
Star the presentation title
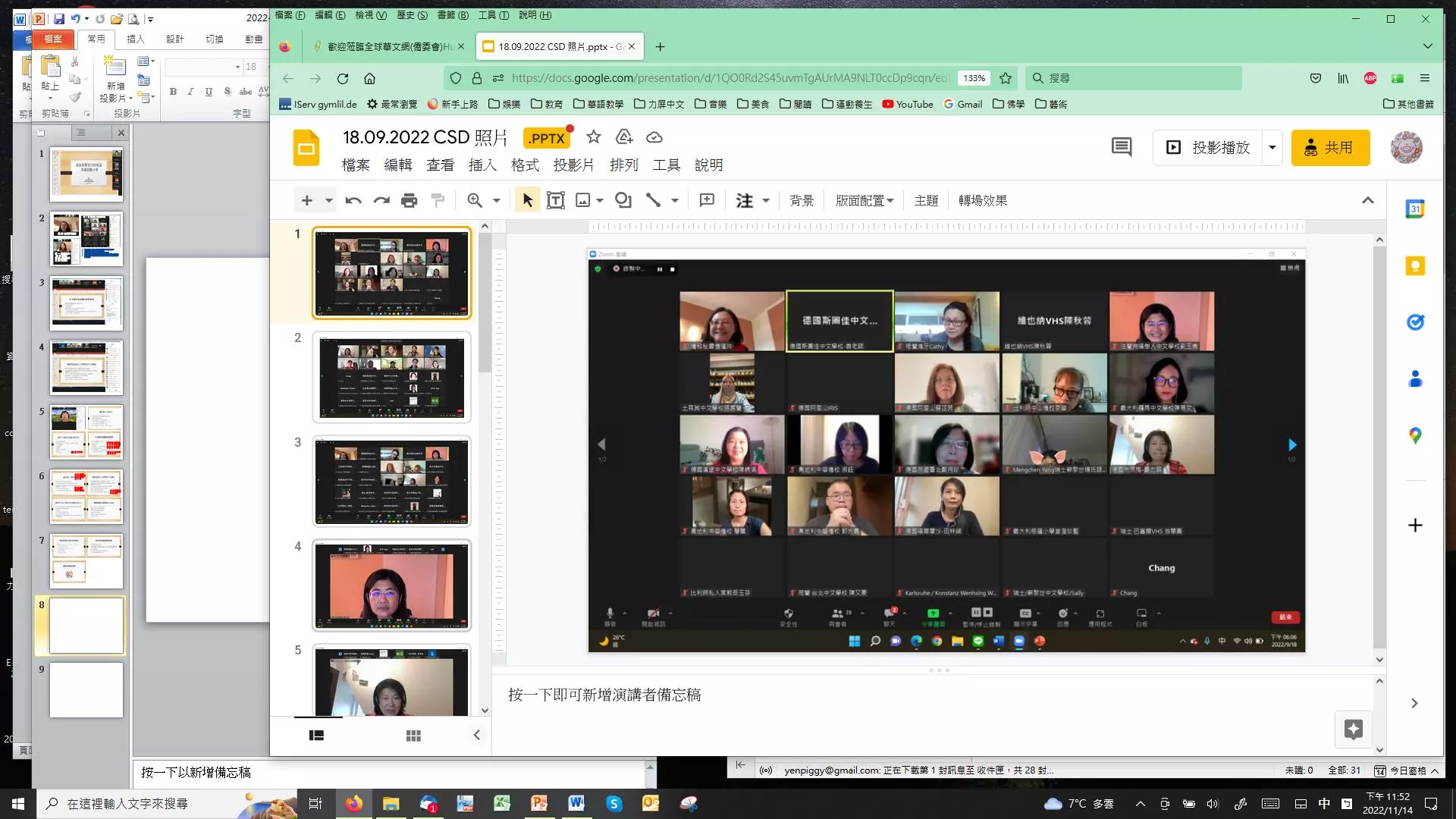[x=594, y=137]
